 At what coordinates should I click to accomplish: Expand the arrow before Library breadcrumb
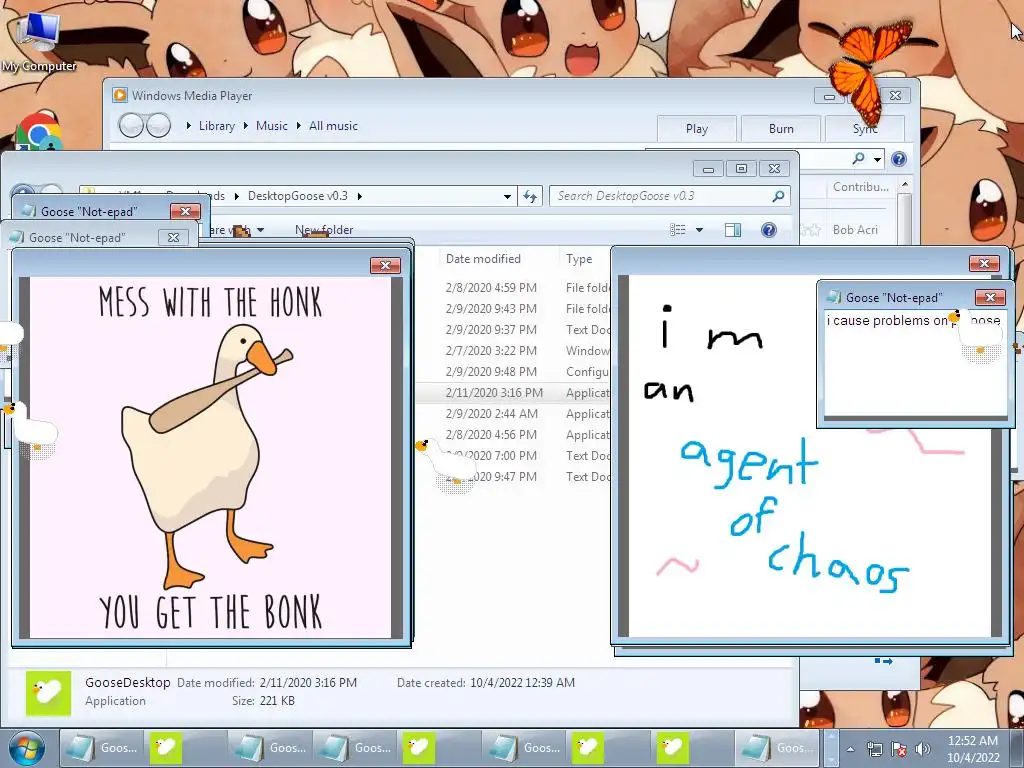(189, 125)
